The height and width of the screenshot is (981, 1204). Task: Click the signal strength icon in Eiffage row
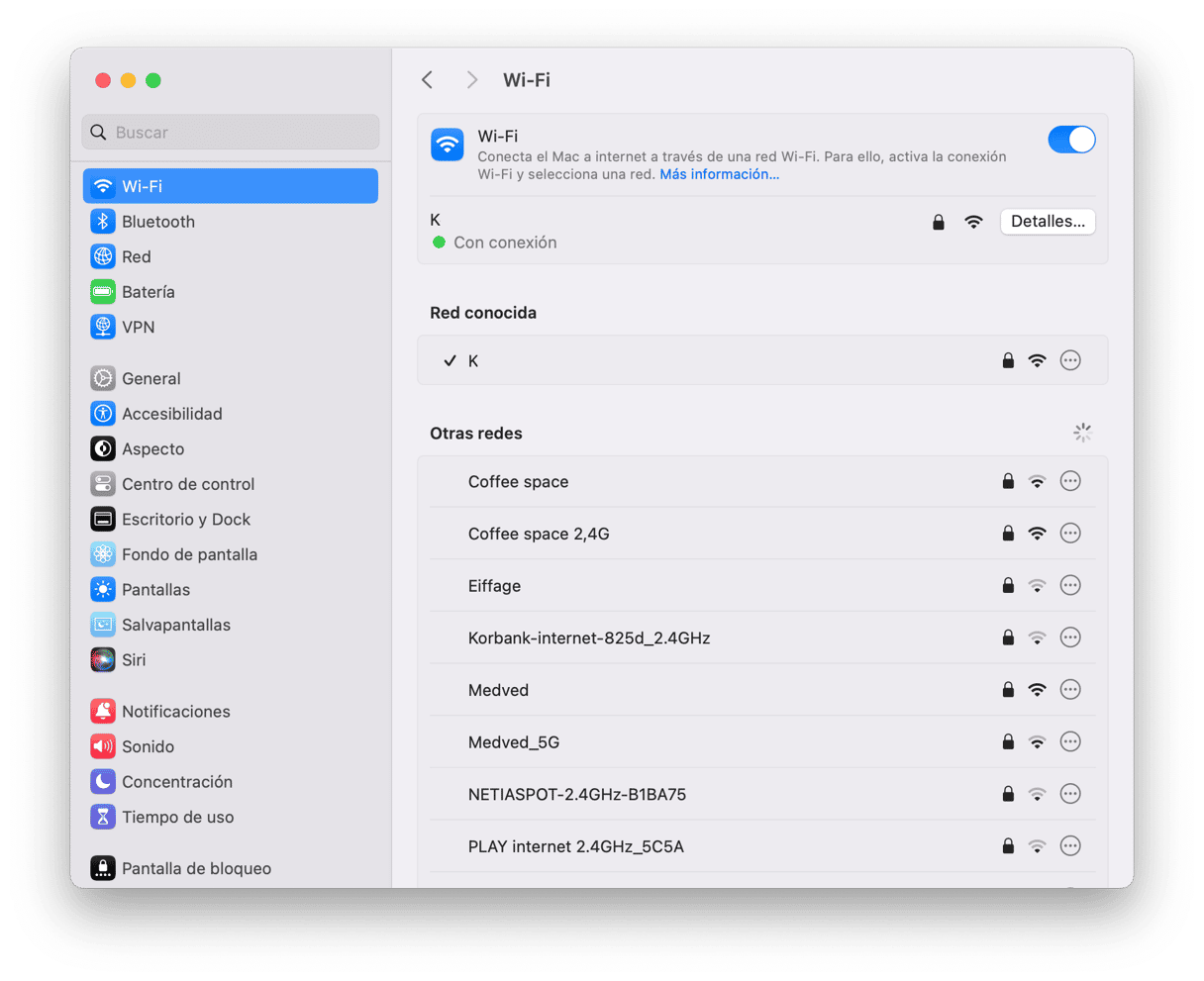(1037, 586)
